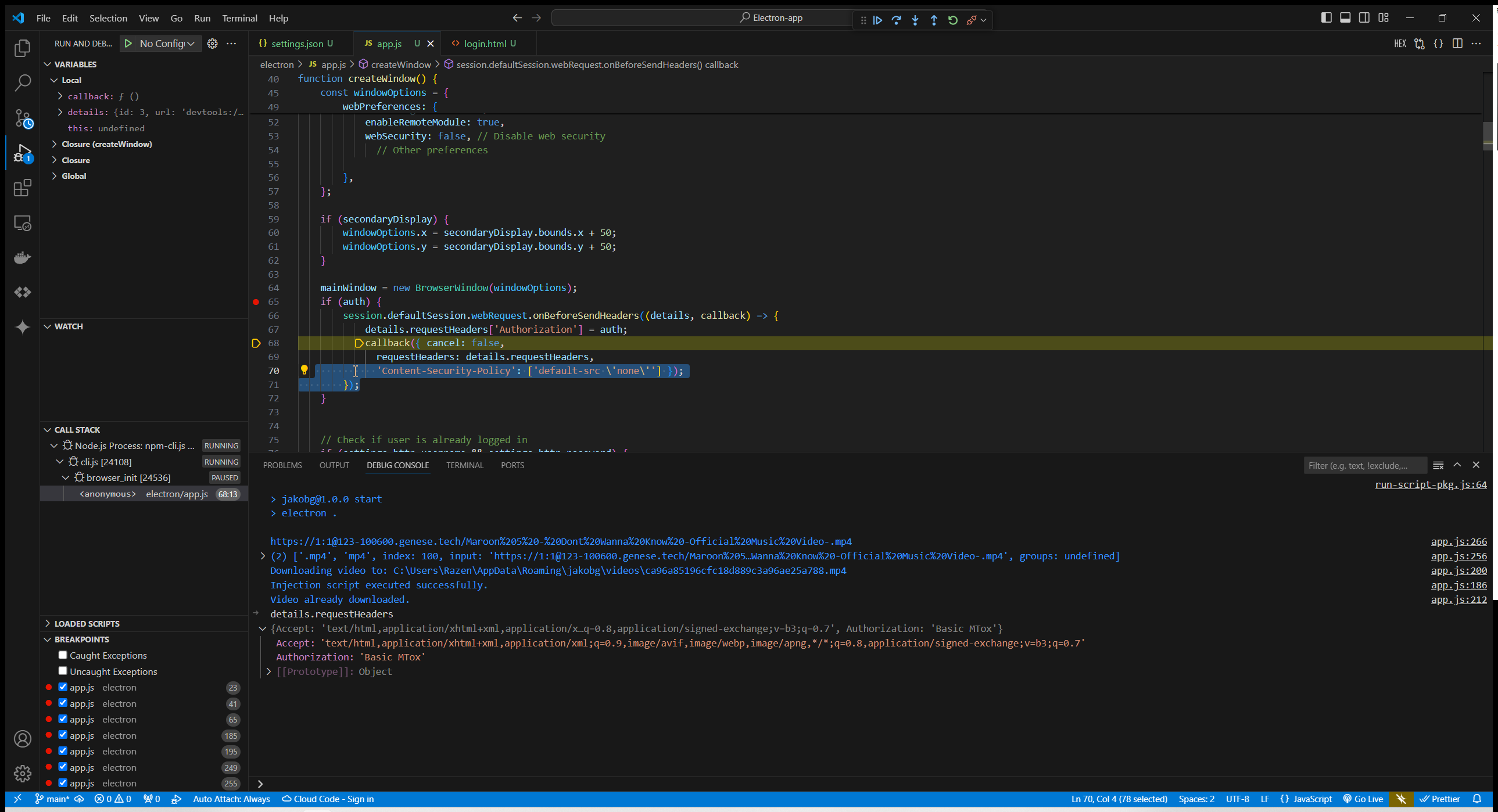
Task: Open the Docker sidebar icon
Action: (x=22, y=257)
